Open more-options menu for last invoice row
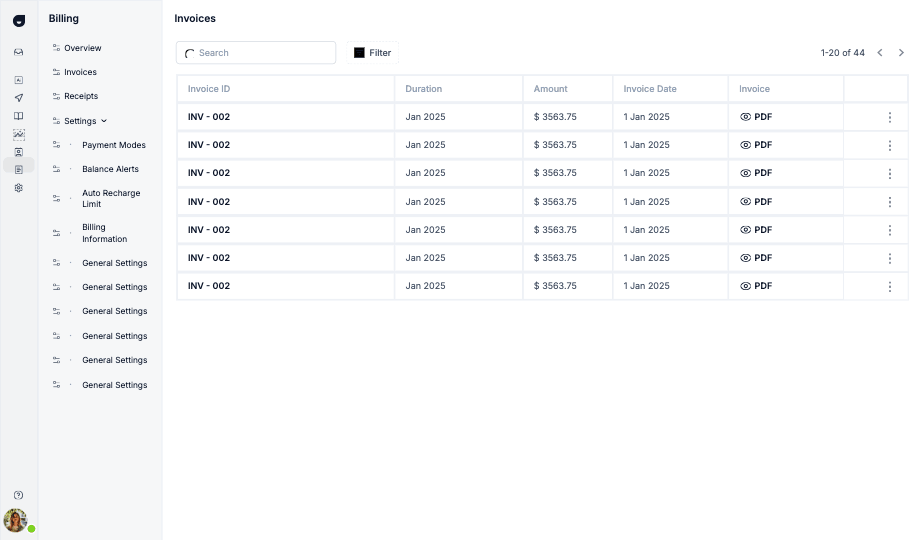 pos(890,287)
